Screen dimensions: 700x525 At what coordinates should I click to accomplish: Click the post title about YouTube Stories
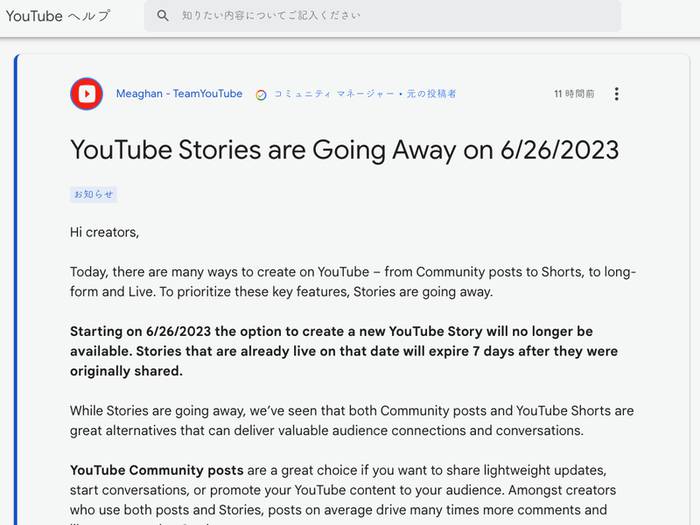pos(345,150)
